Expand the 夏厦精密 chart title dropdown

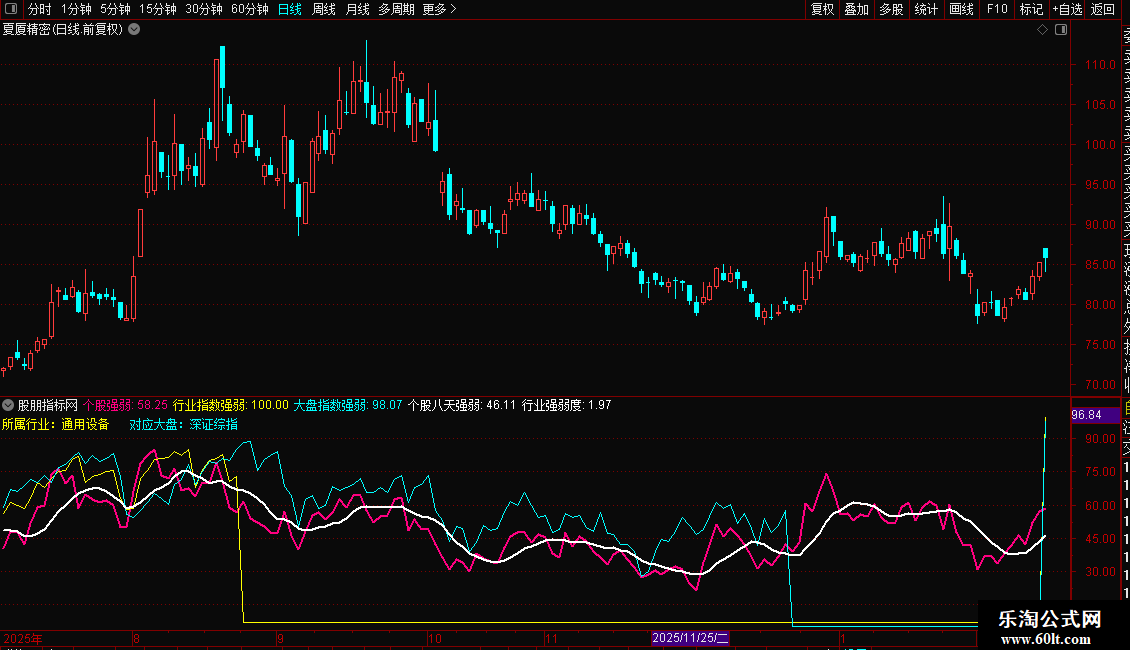[135, 30]
